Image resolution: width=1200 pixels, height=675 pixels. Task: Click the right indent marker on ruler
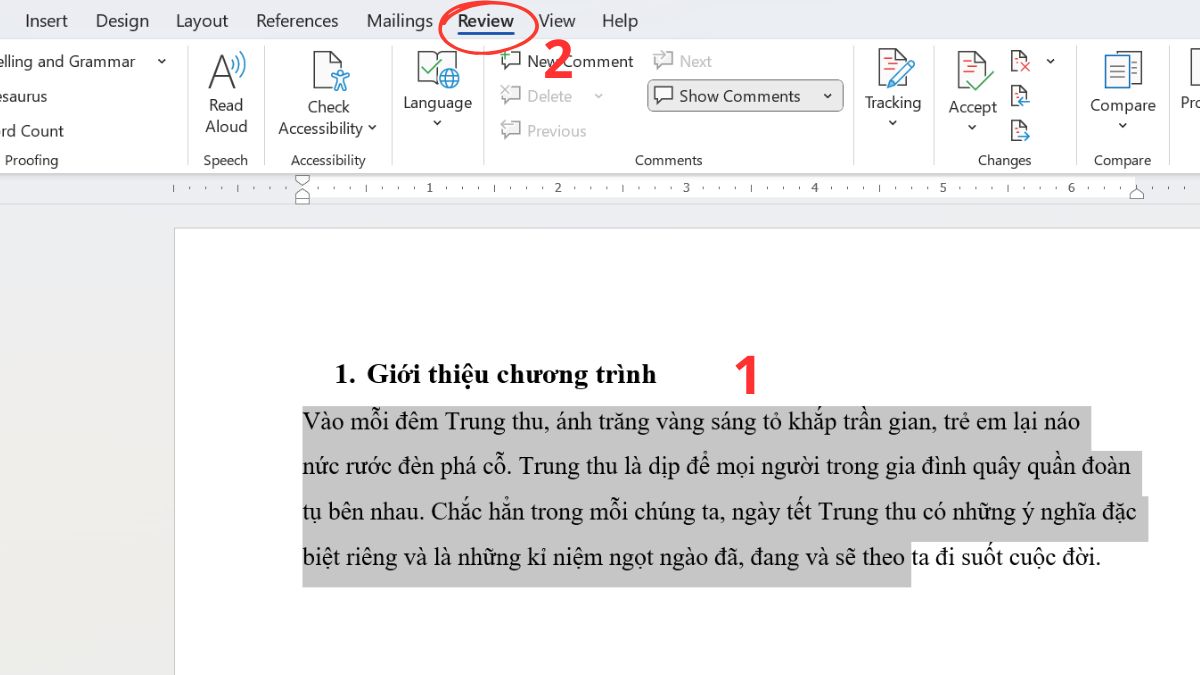[1136, 192]
